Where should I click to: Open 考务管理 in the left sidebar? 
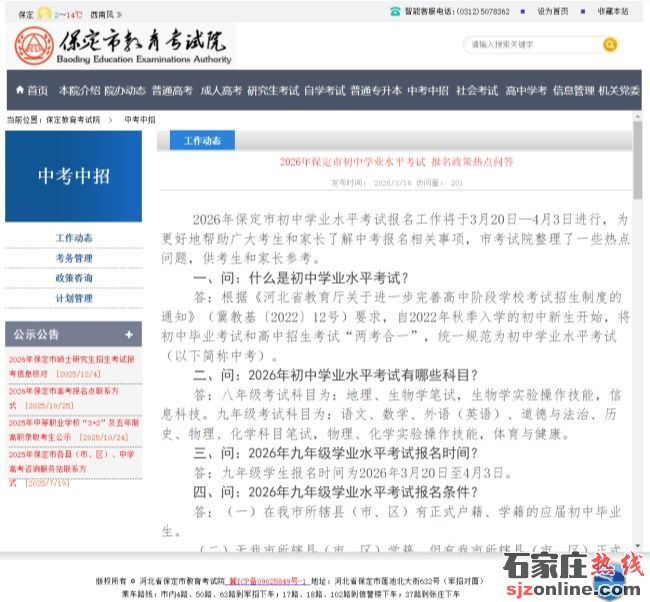tap(74, 258)
